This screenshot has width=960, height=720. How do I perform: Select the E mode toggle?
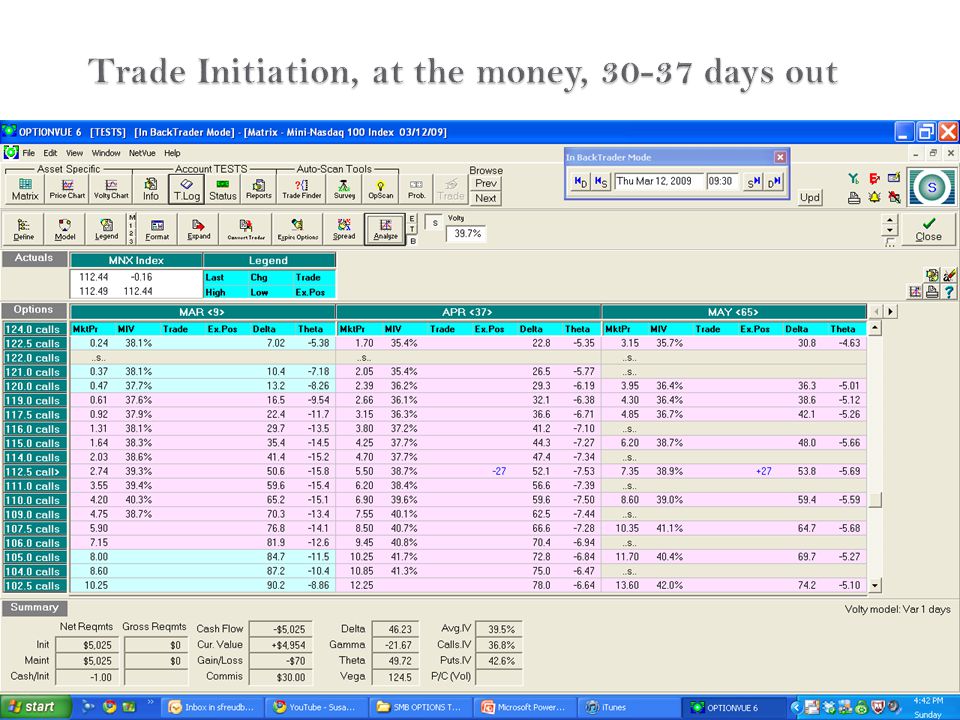click(413, 219)
